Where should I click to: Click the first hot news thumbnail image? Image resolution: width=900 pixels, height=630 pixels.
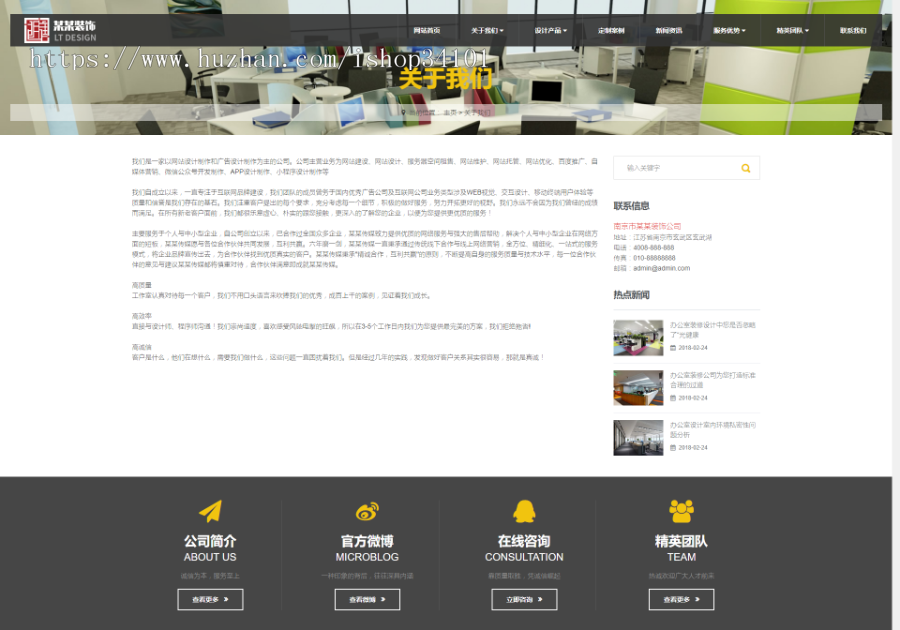(640, 338)
